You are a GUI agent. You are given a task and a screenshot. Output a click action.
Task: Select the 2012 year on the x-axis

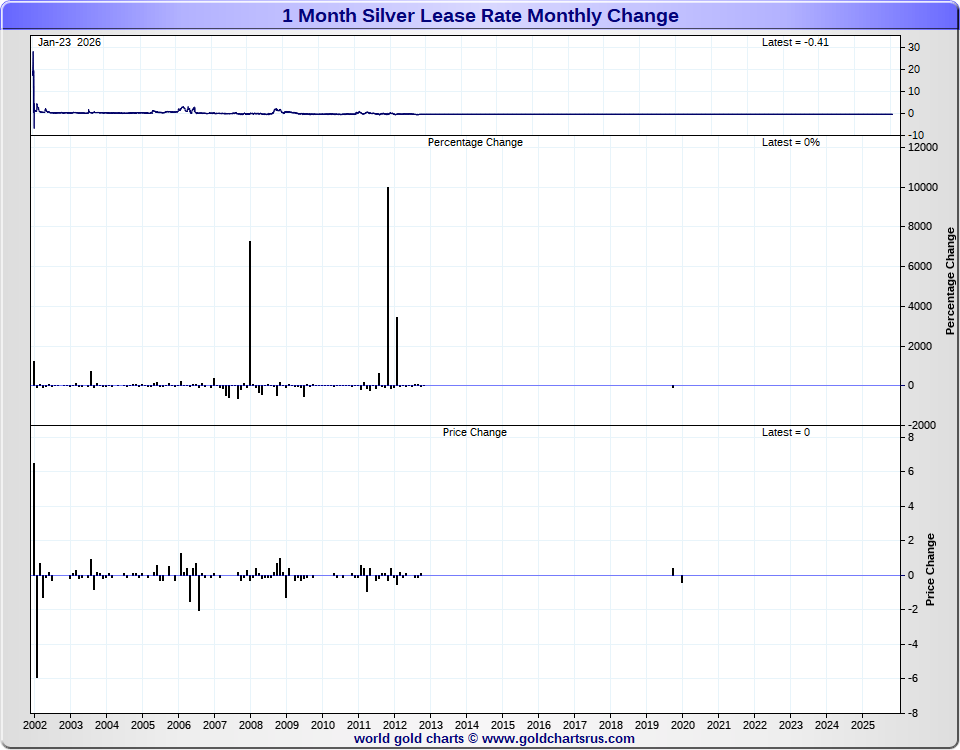[x=395, y=724]
